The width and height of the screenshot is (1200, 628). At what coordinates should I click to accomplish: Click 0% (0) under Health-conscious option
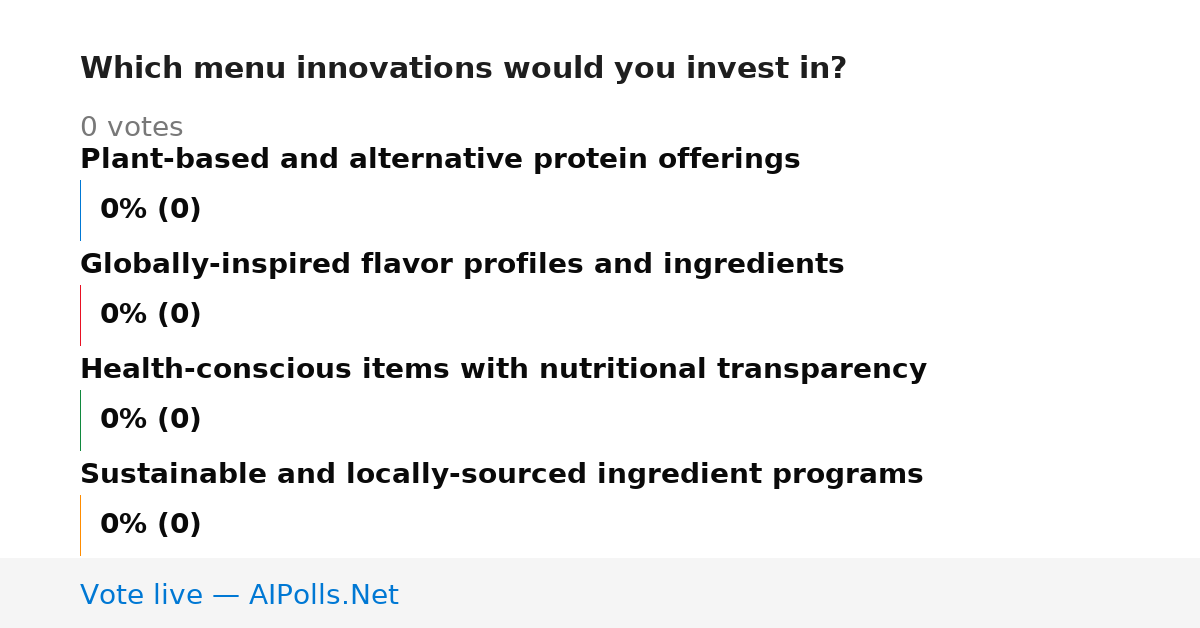point(151,420)
